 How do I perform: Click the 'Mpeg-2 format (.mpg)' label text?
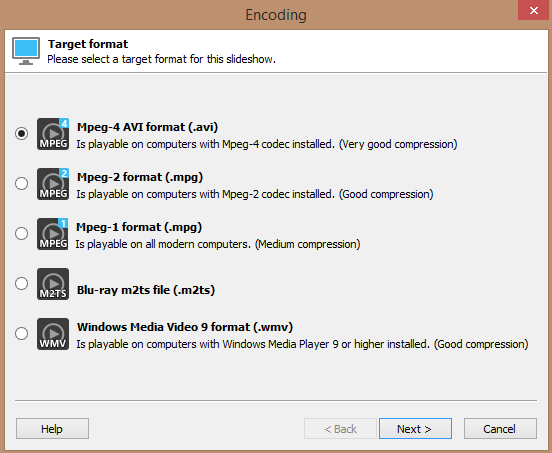140,177
